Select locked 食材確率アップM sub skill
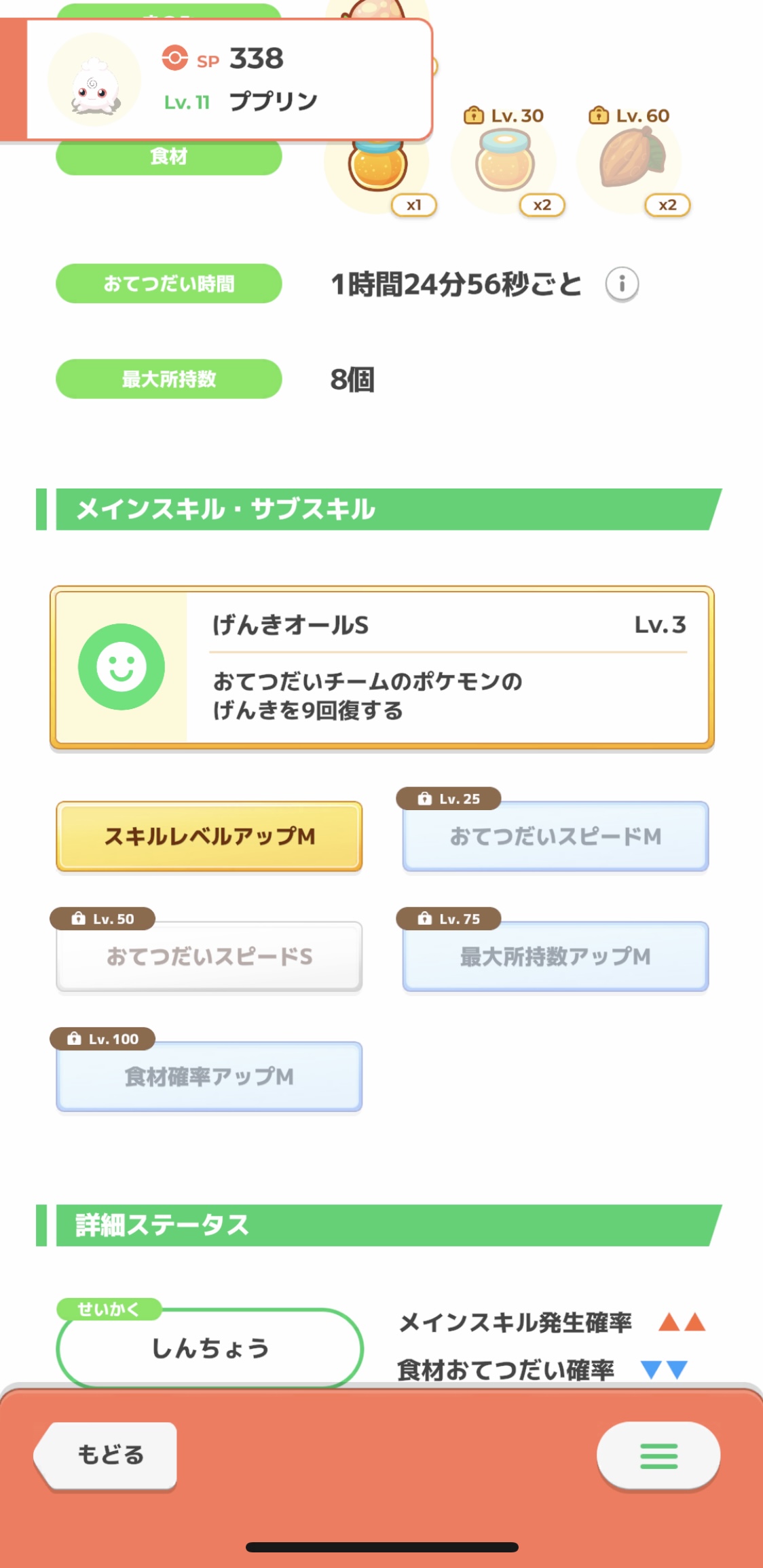763x1568 pixels. [209, 1077]
